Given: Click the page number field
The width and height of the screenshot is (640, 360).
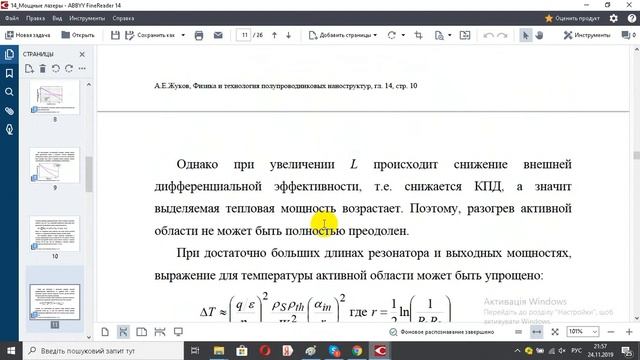Looking at the screenshot, I should click(x=244, y=35).
